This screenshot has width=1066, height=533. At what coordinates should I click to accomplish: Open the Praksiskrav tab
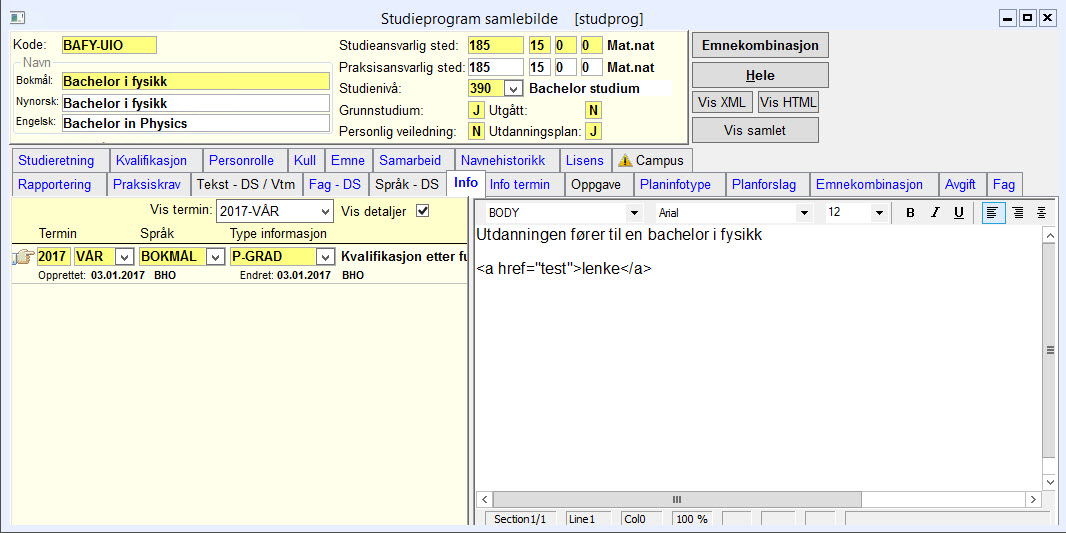pos(149,184)
